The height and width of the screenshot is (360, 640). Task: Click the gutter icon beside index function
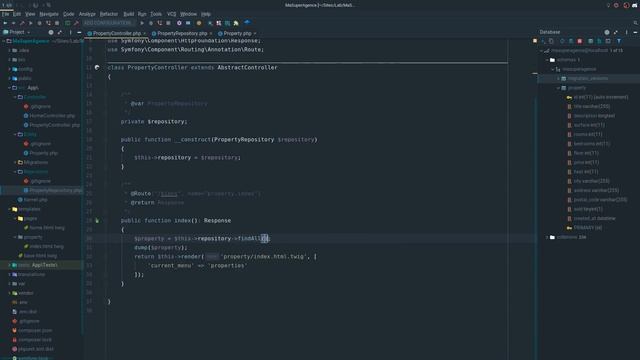[97, 220]
